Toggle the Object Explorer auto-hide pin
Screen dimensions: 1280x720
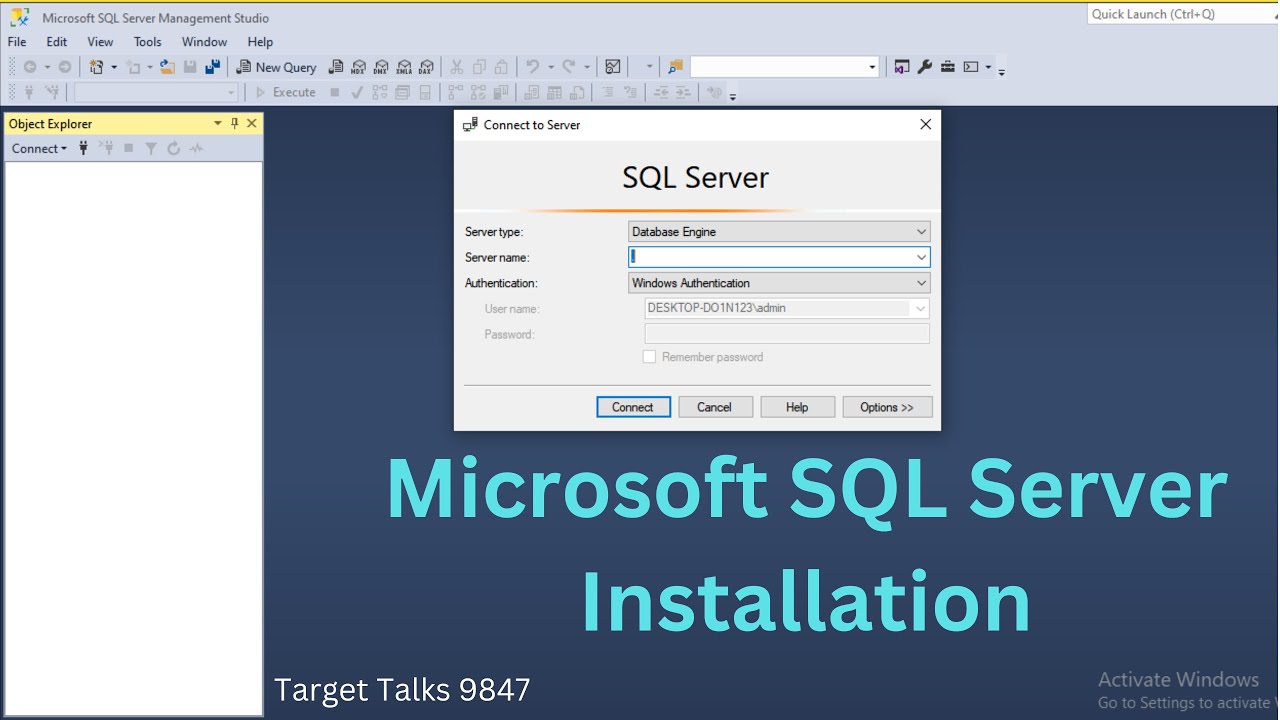click(235, 123)
